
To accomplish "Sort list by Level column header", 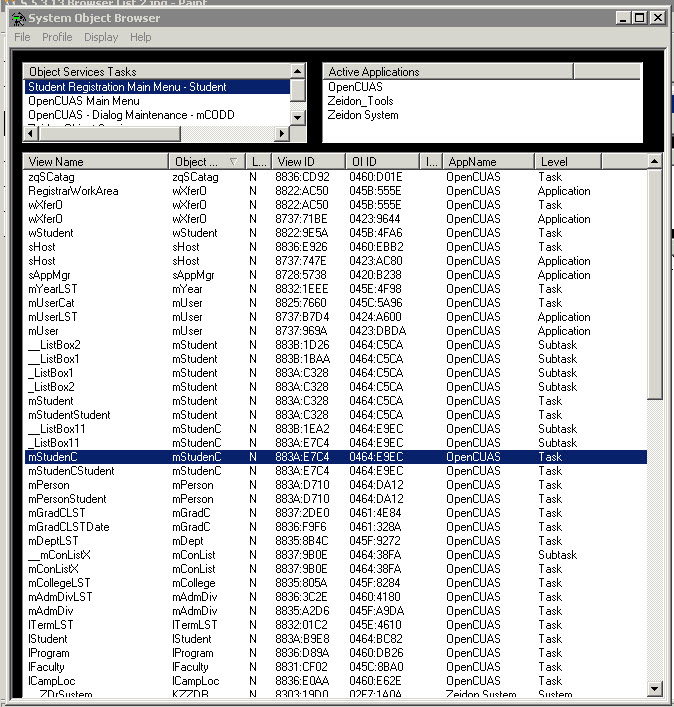I will click(x=585, y=161).
